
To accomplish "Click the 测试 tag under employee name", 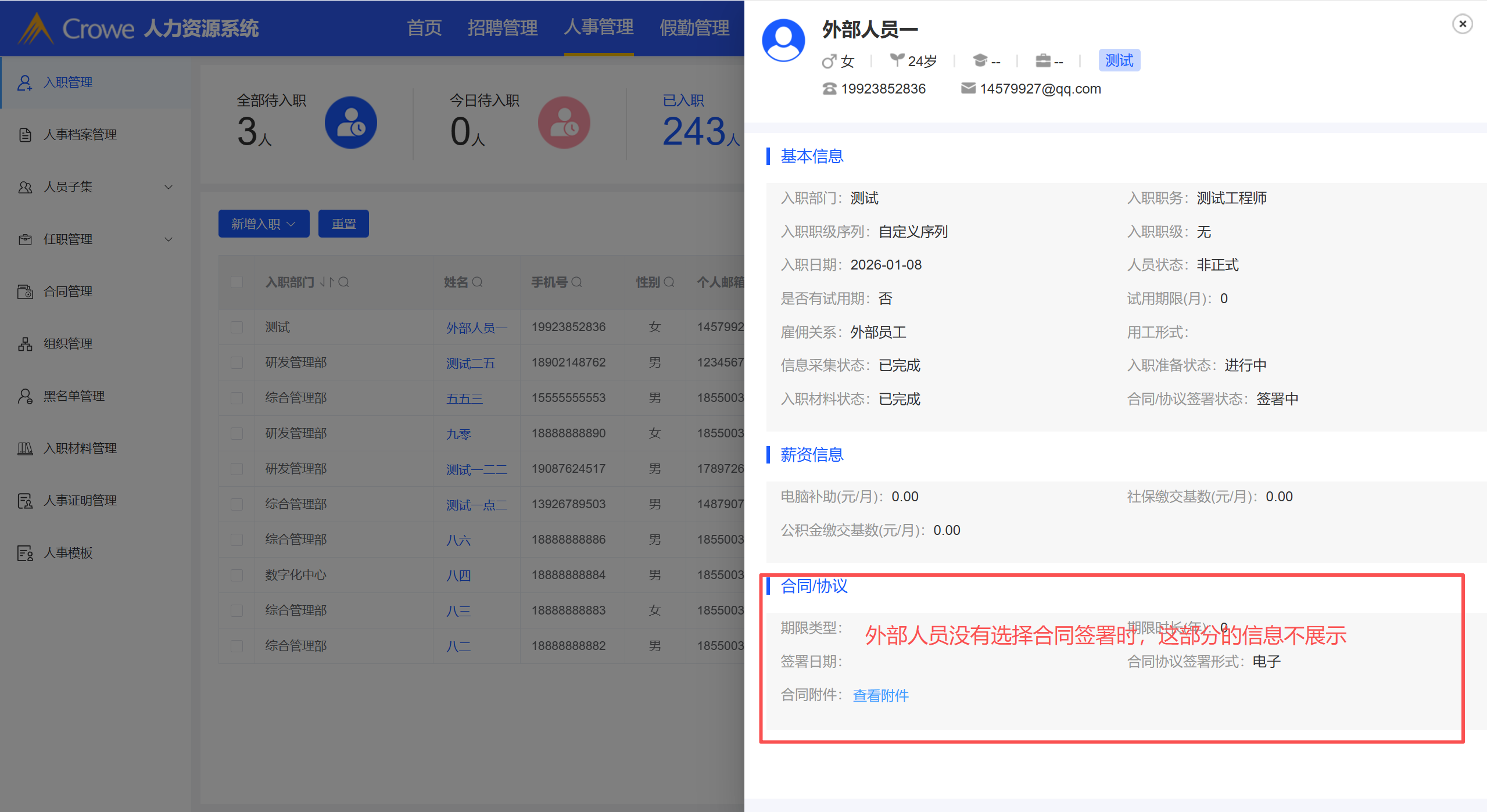I will pyautogui.click(x=1119, y=61).
